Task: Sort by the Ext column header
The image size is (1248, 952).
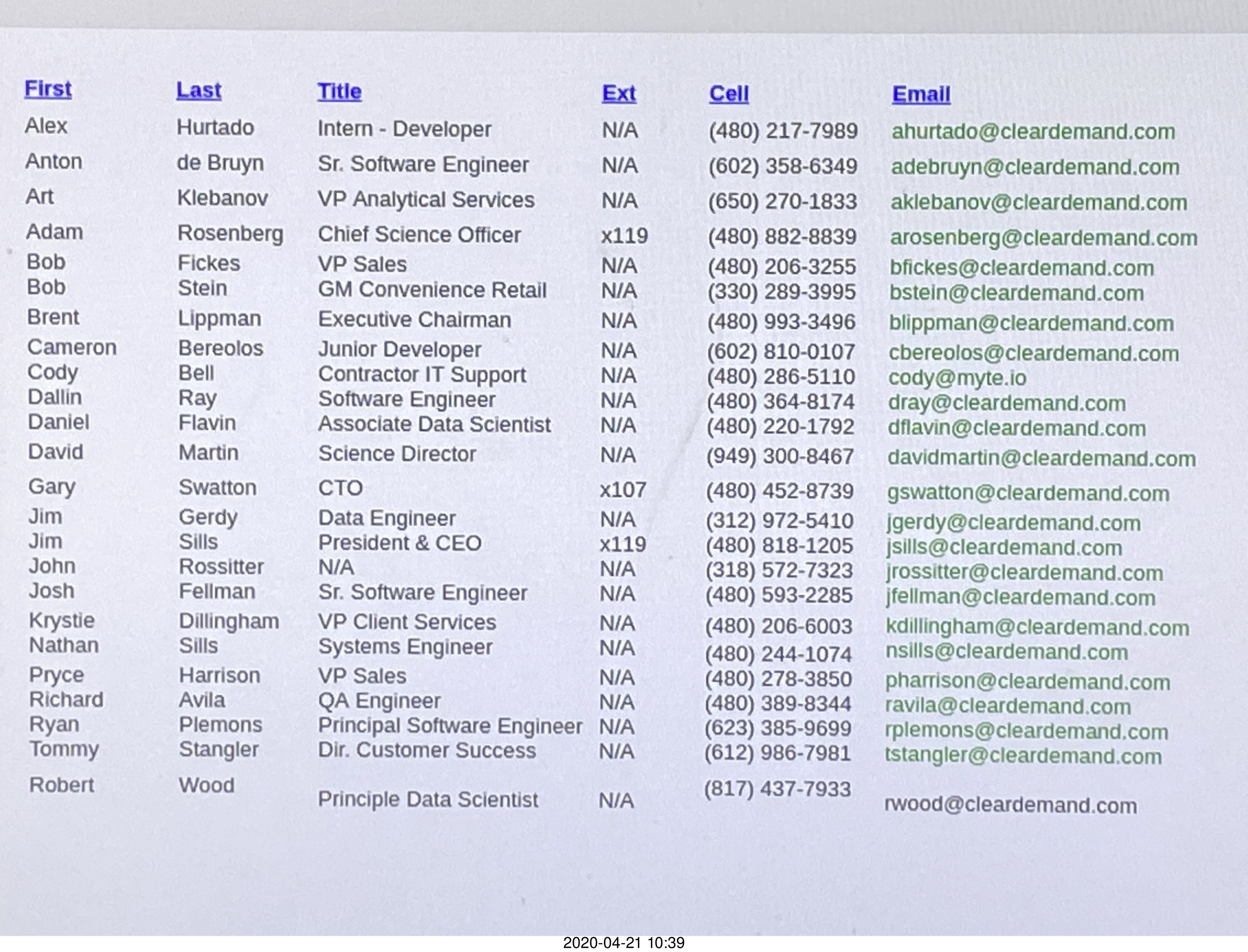Action: click(619, 94)
